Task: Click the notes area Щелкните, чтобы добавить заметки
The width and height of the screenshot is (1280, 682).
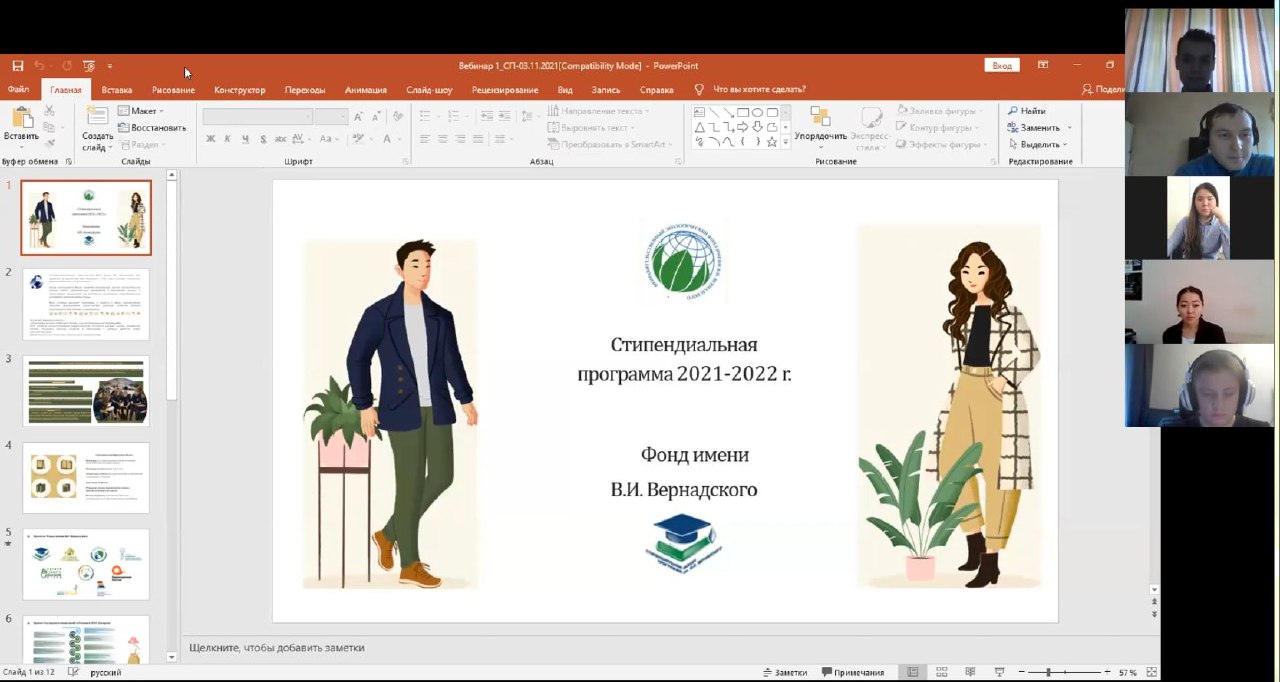Action: pos(277,648)
